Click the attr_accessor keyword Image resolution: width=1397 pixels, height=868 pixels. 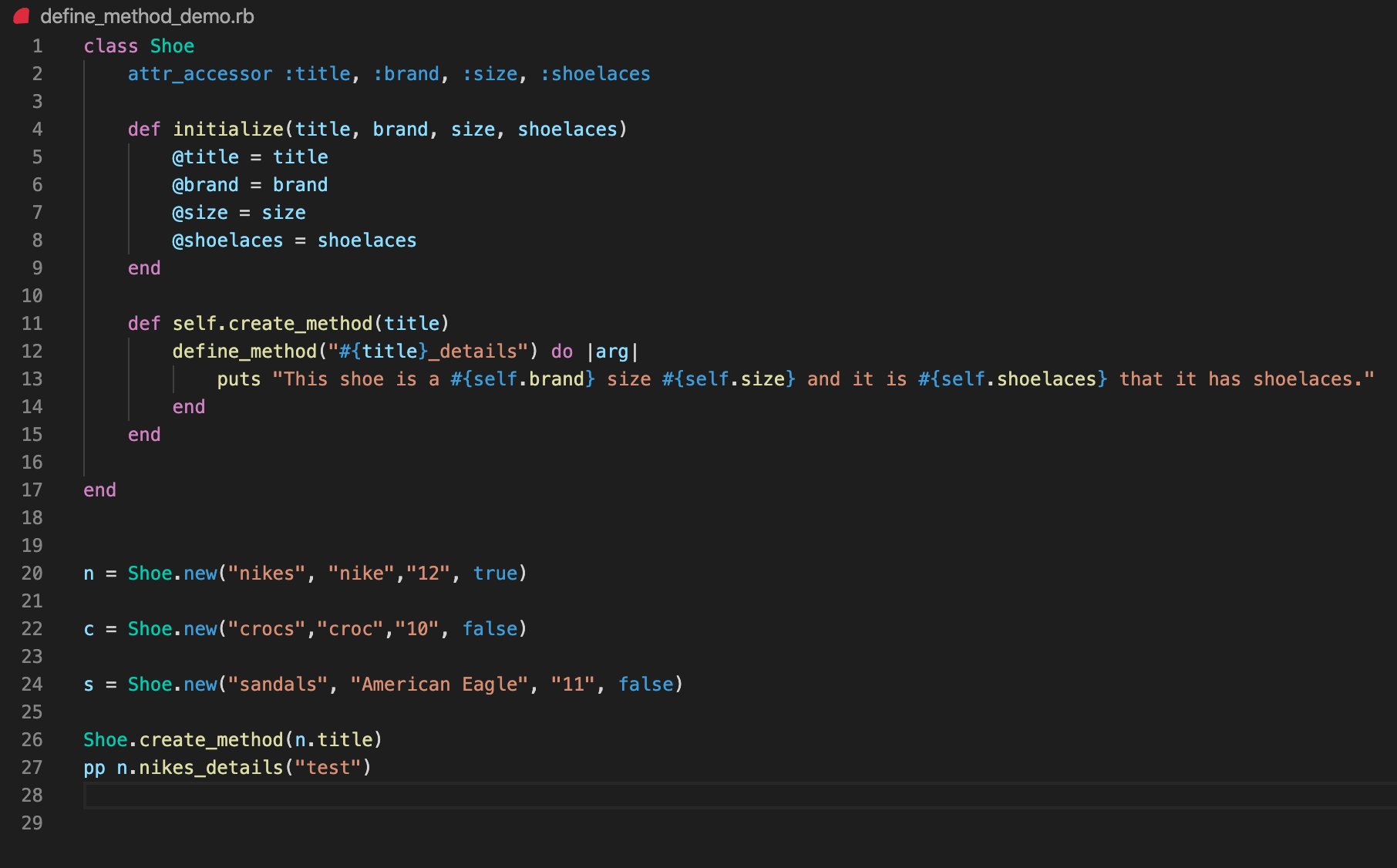click(x=200, y=73)
